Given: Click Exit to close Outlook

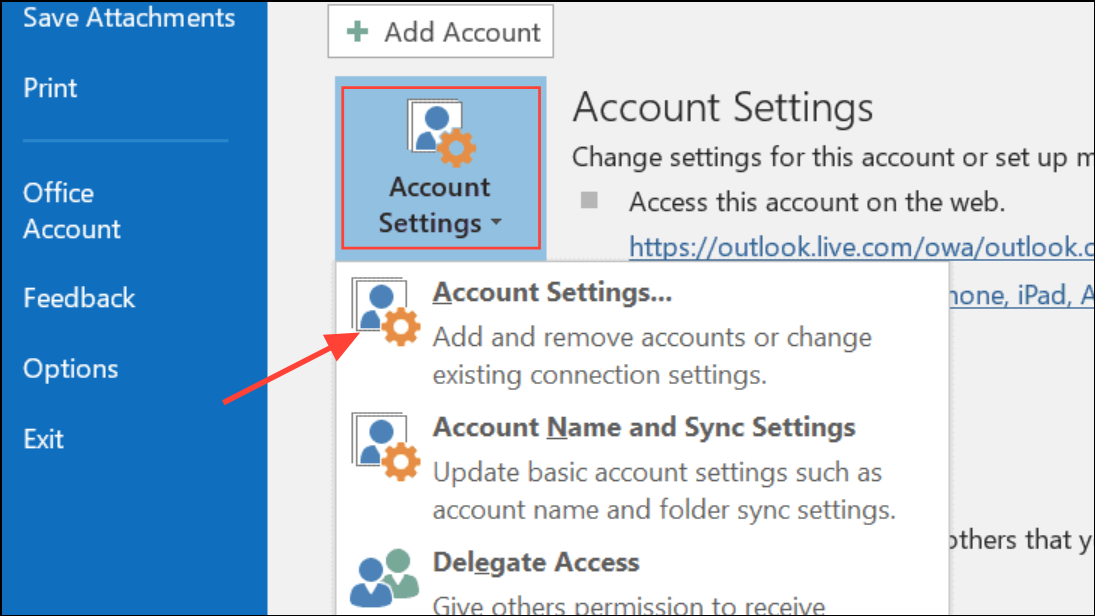Looking at the screenshot, I should (44, 439).
